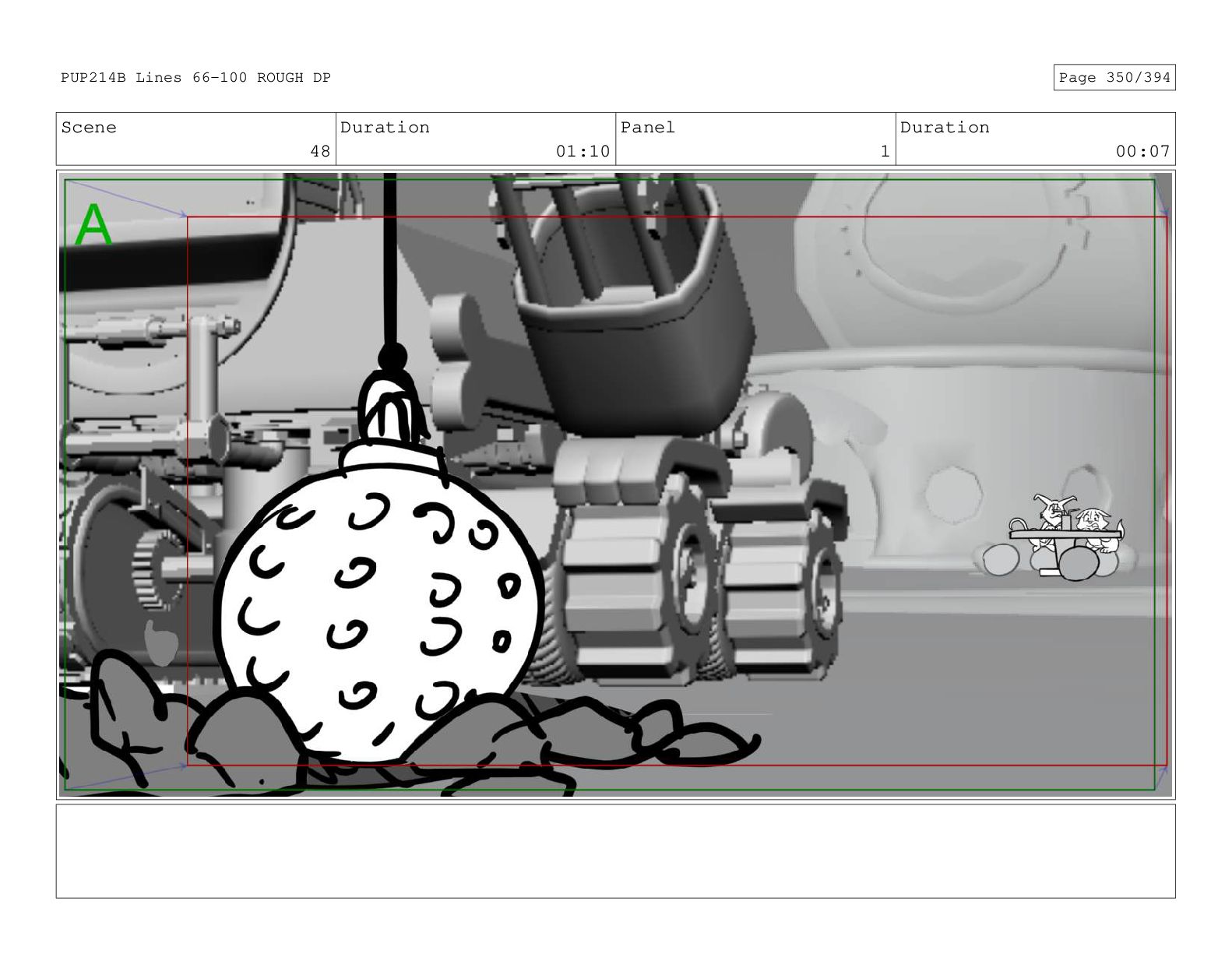Click the 'Panel' label in the table header

click(647, 128)
